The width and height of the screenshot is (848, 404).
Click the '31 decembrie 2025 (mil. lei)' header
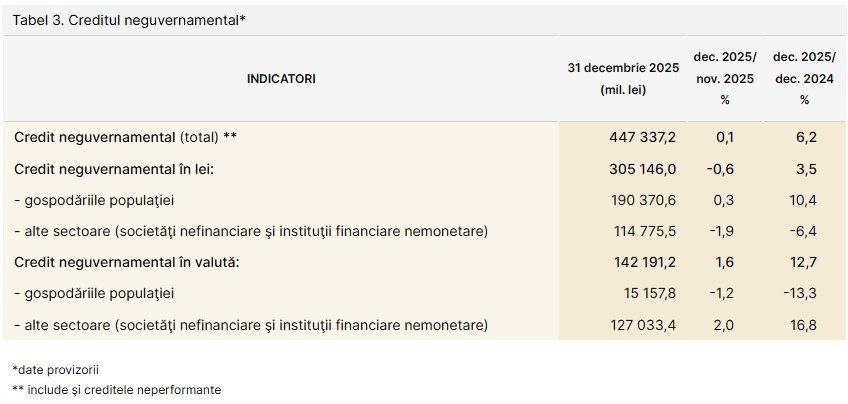[623, 79]
